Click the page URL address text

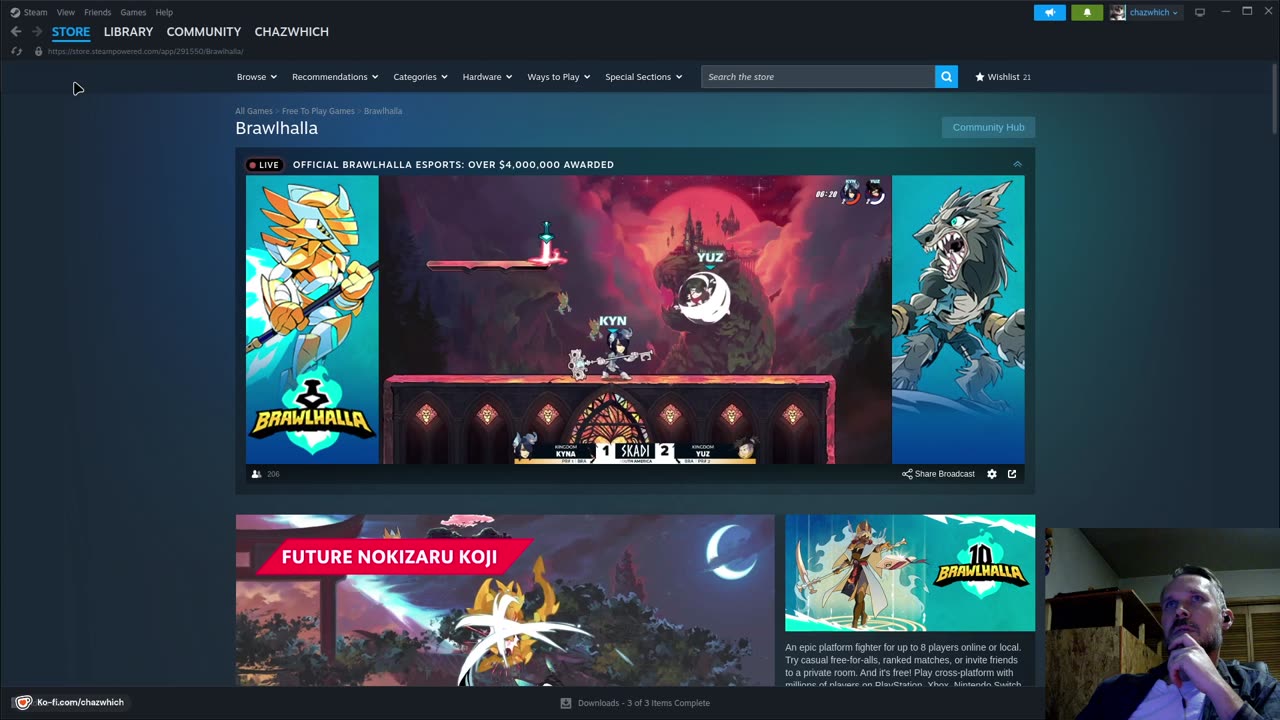pos(145,51)
